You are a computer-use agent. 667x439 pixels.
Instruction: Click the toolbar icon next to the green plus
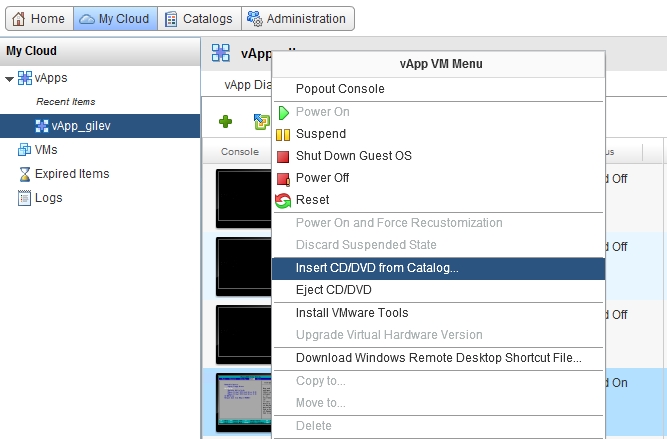tap(261, 122)
